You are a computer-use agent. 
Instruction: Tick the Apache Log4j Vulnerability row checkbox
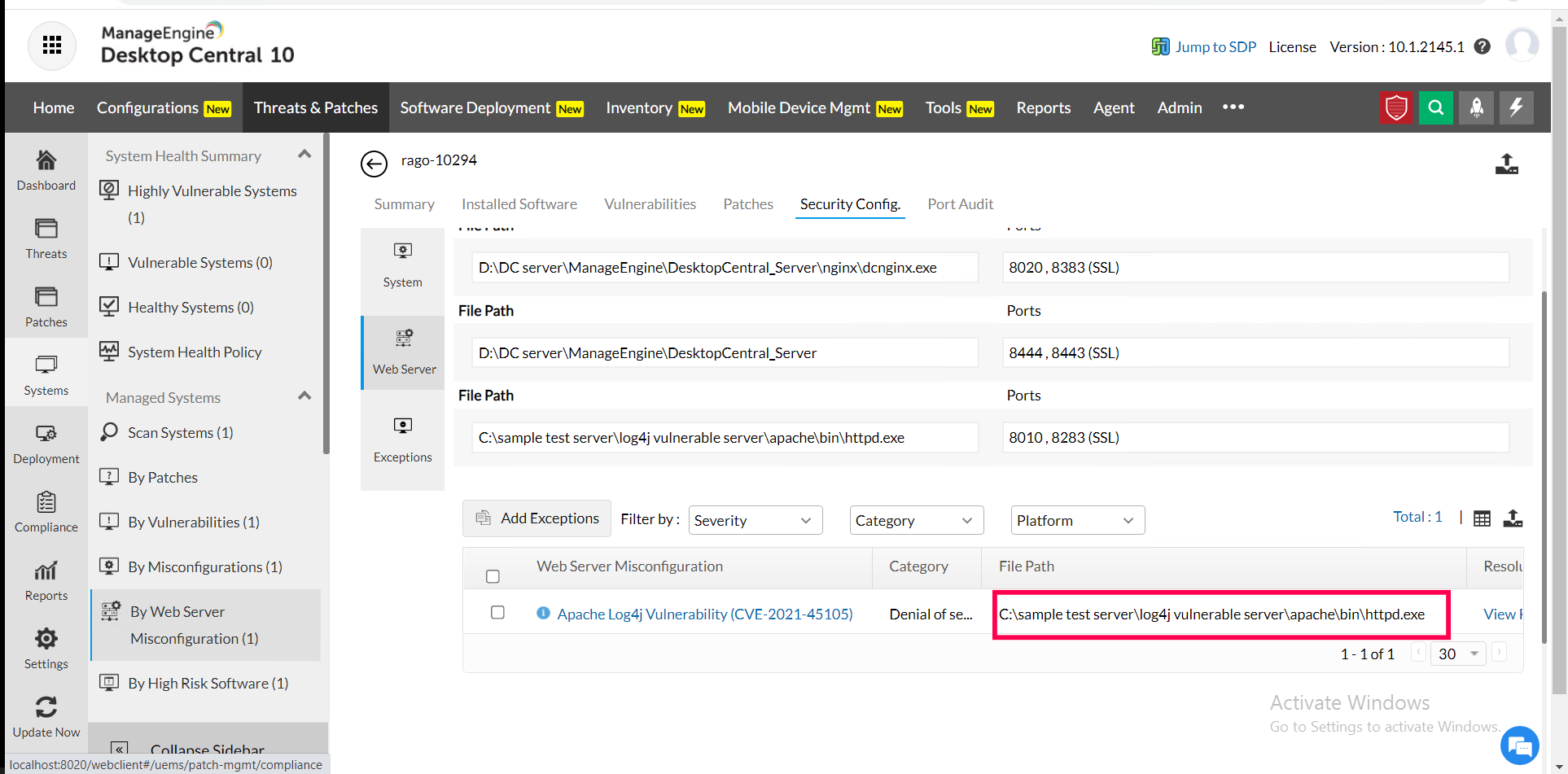[497, 613]
